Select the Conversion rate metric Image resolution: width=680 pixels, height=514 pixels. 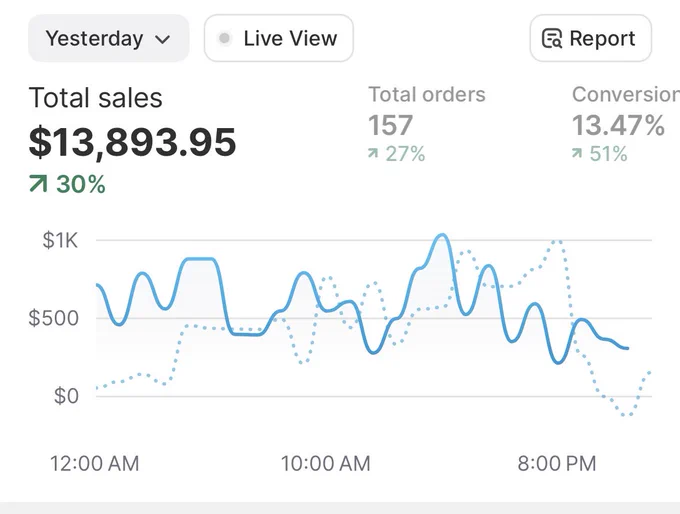coord(626,123)
